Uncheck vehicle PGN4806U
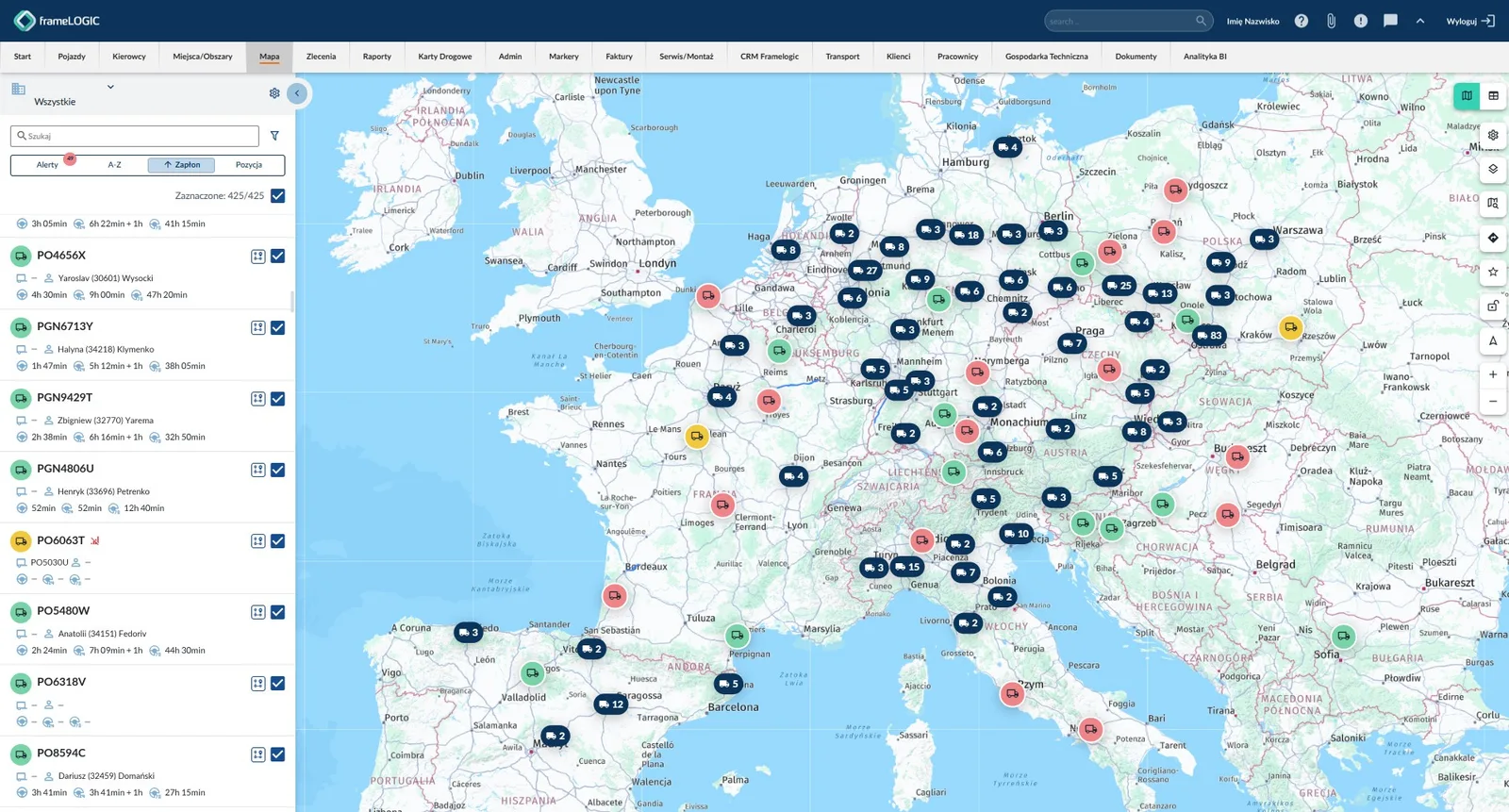This screenshot has width=1509, height=812. click(277, 470)
